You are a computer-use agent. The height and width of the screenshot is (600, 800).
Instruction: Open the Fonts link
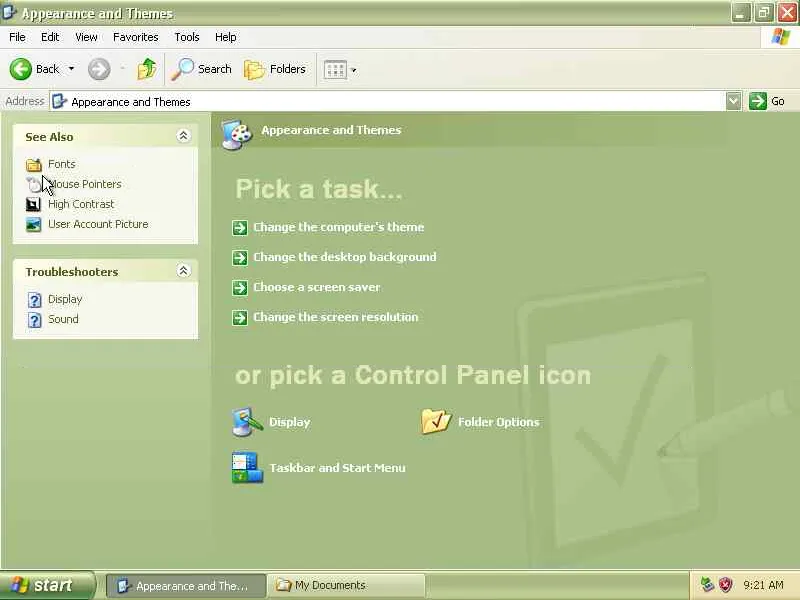pyautogui.click(x=62, y=164)
